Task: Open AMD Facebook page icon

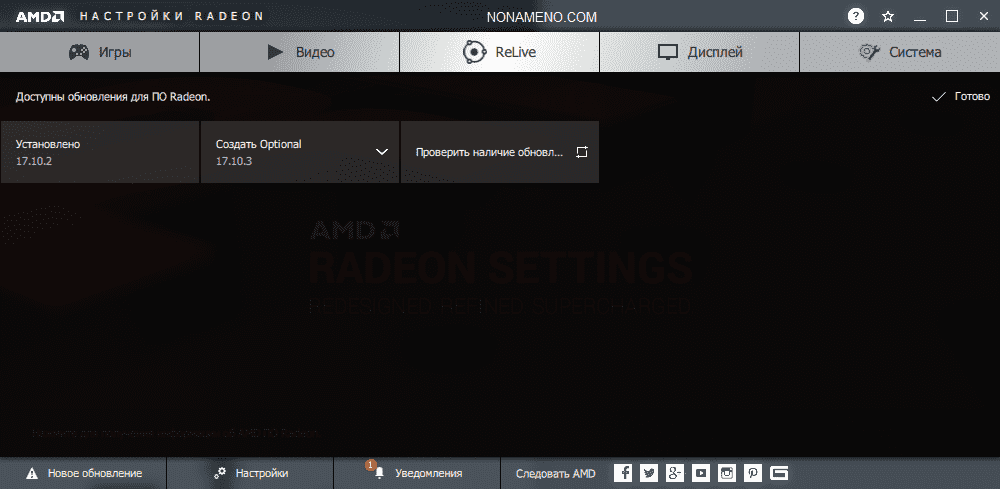Action: (x=623, y=473)
